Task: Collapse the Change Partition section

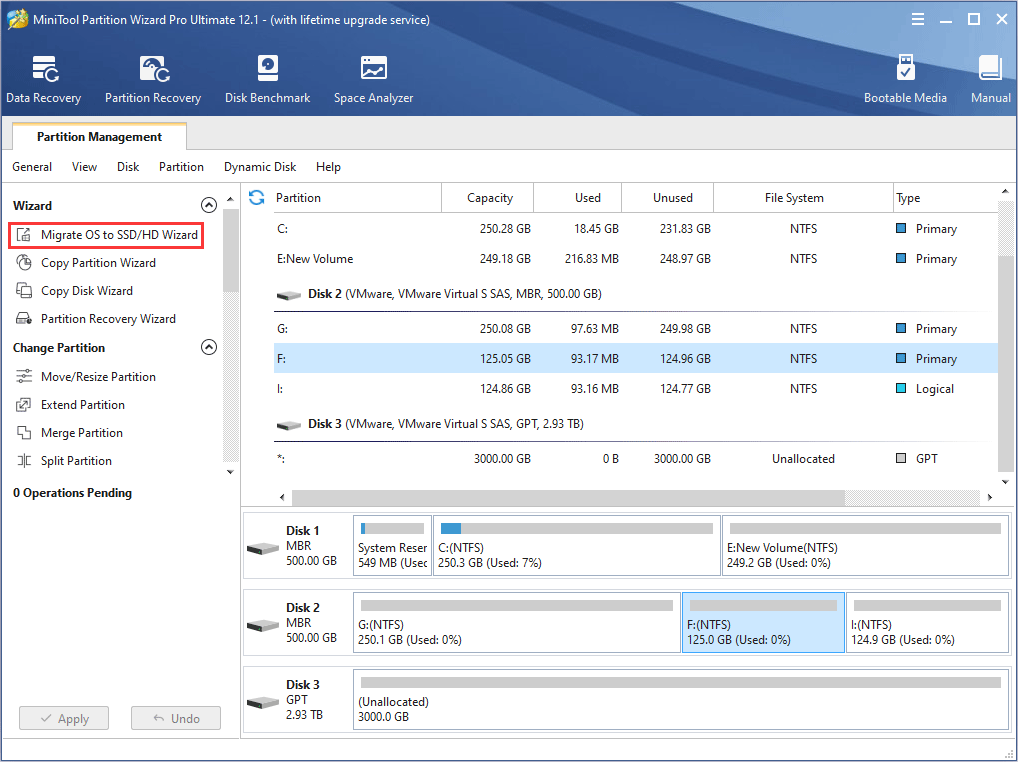Action: tap(208, 347)
